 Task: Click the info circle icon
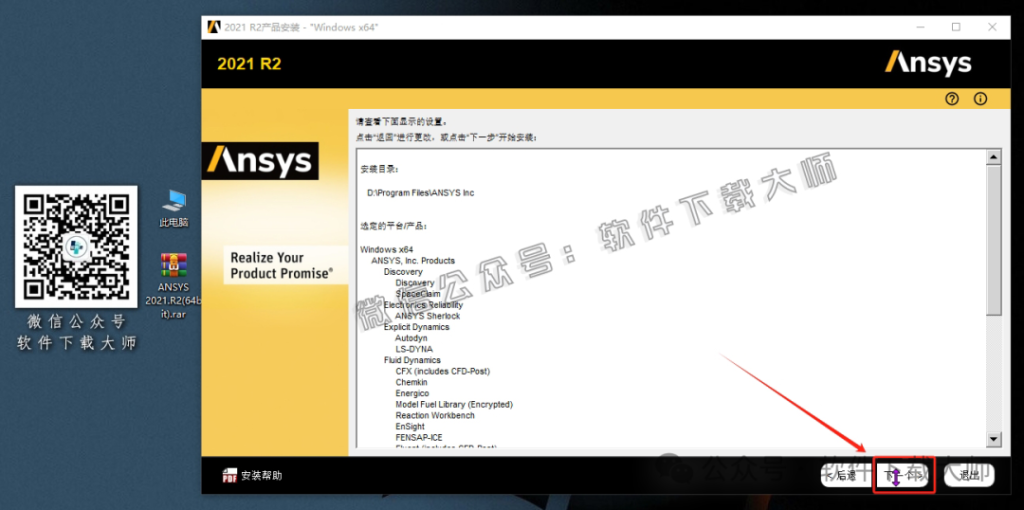pos(980,99)
